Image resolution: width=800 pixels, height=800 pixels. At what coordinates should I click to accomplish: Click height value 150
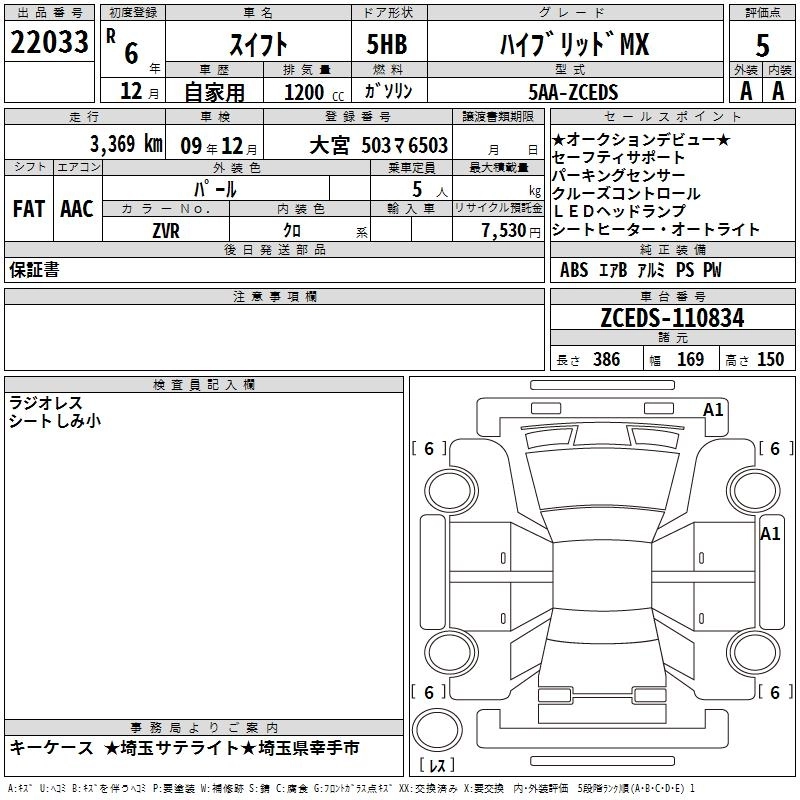pyautogui.click(x=770, y=359)
